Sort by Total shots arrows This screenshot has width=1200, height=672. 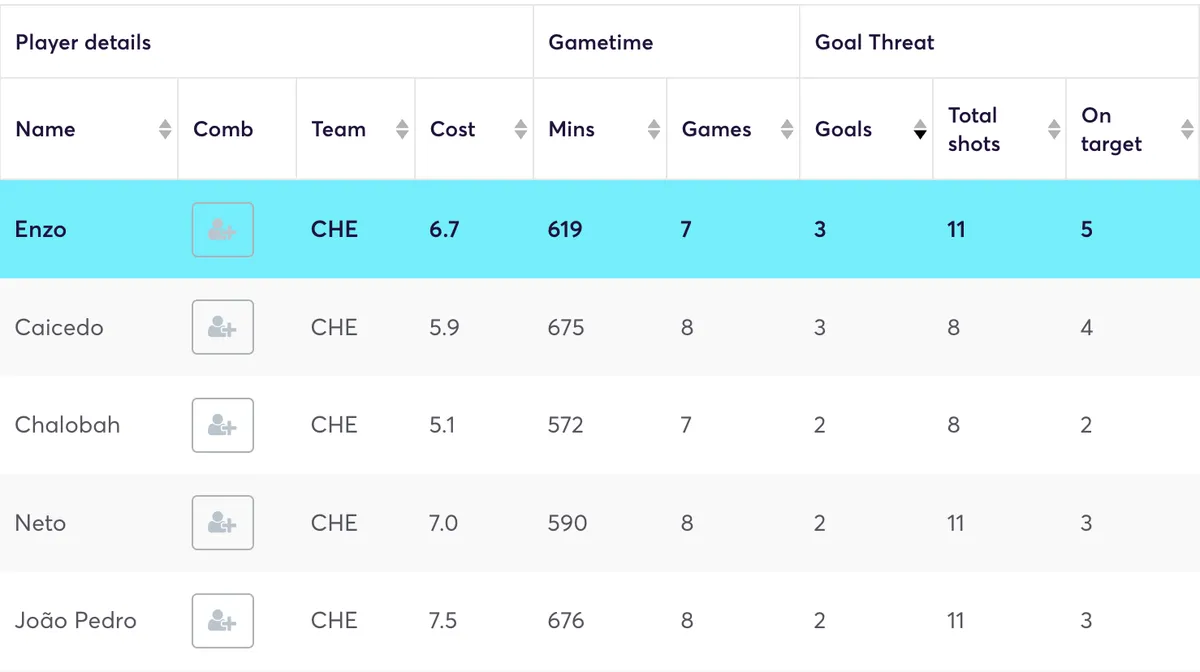pyautogui.click(x=1053, y=129)
